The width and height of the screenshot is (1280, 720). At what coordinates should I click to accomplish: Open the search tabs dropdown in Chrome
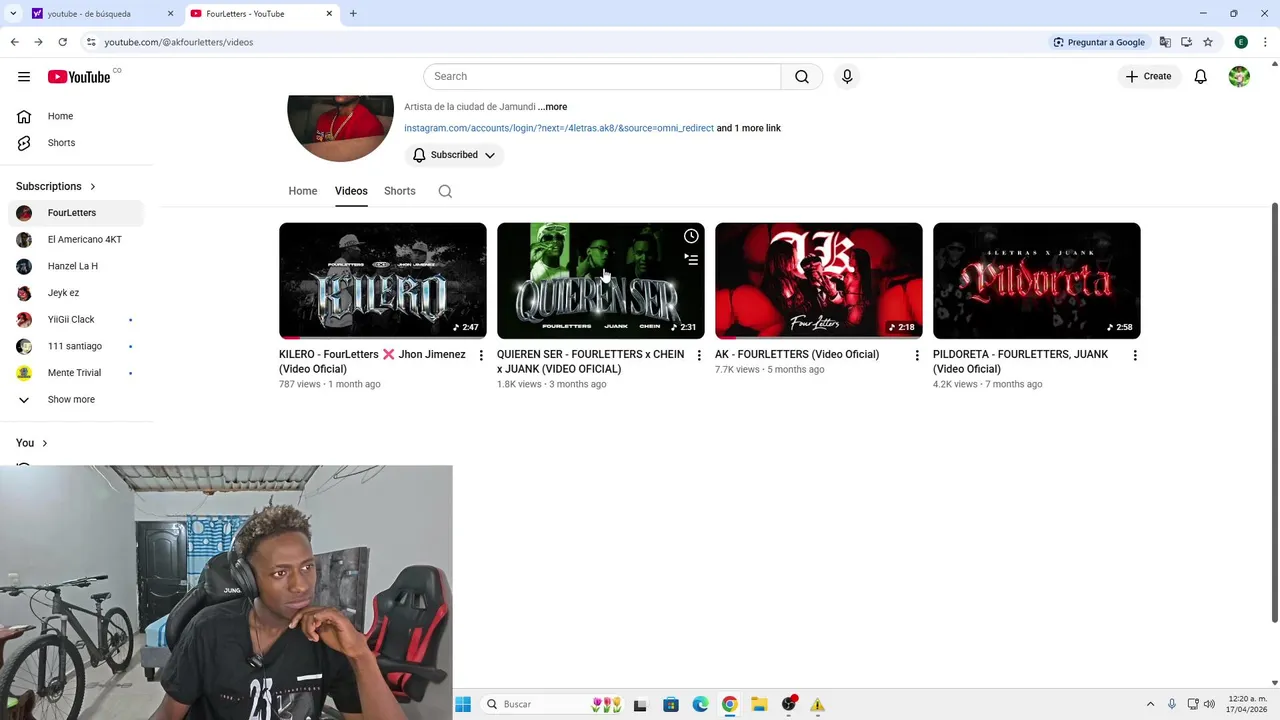point(14,14)
